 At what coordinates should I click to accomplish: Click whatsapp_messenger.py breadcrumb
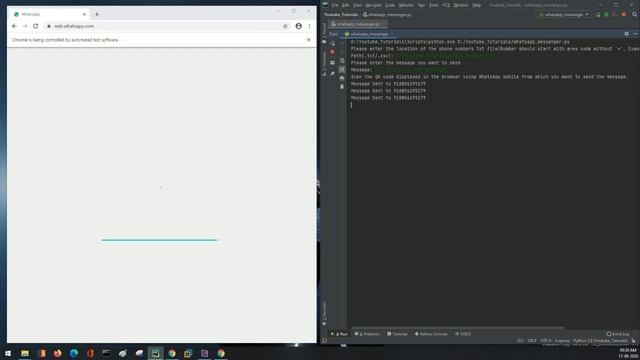387,15
